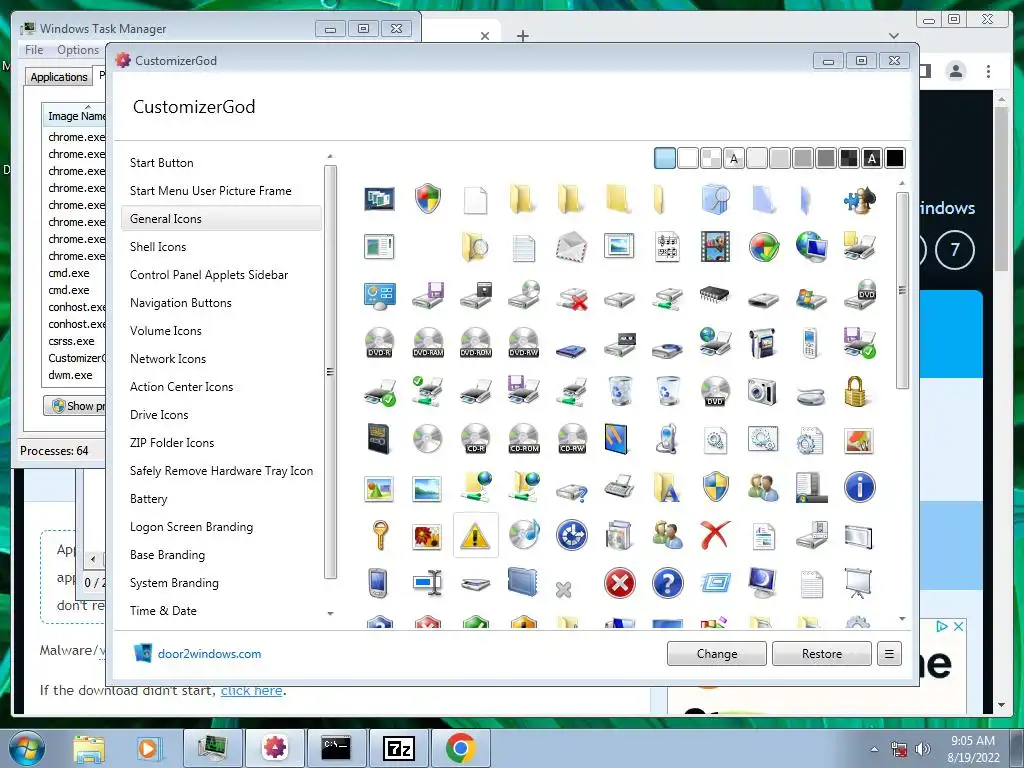The image size is (1024, 768).
Task: Click 'click here' download link in browser
Action: (x=251, y=690)
